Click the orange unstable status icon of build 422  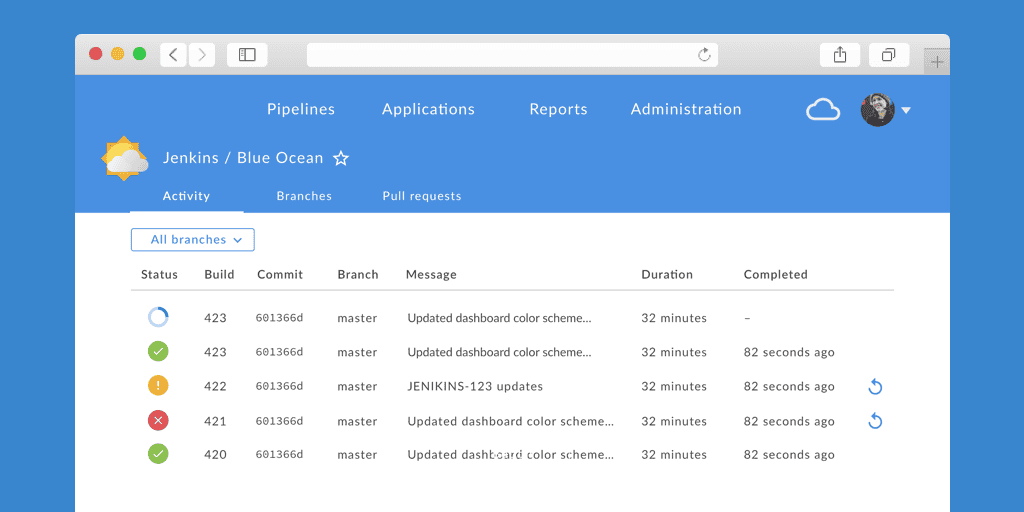pos(158,386)
